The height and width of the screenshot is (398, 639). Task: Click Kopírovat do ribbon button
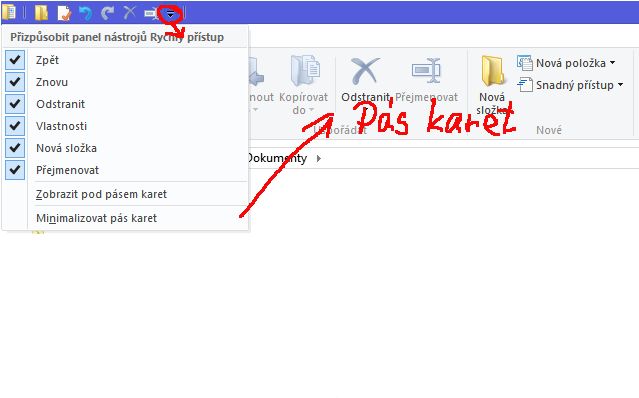[x=303, y=85]
